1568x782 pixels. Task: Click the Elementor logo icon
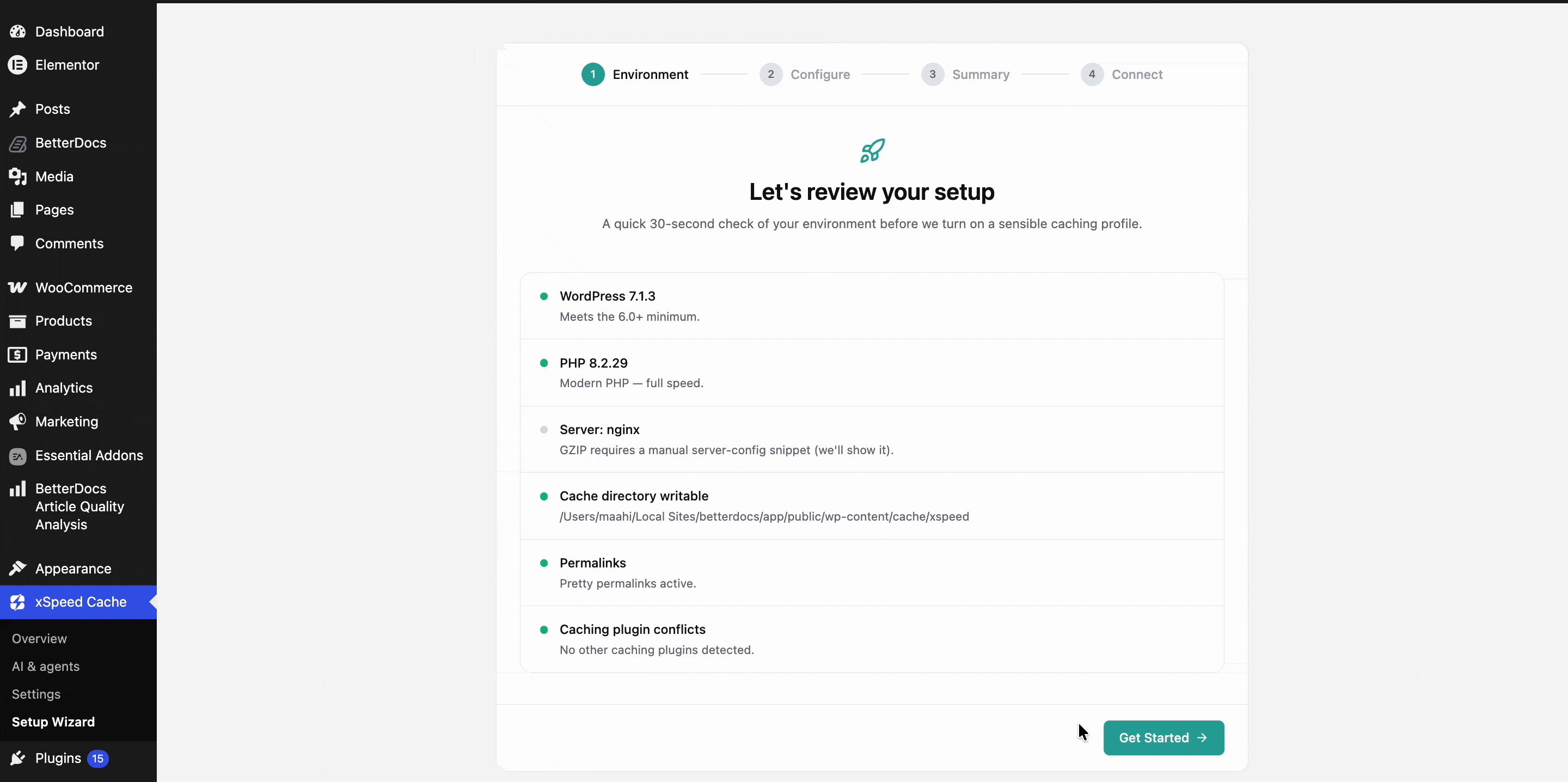point(17,65)
